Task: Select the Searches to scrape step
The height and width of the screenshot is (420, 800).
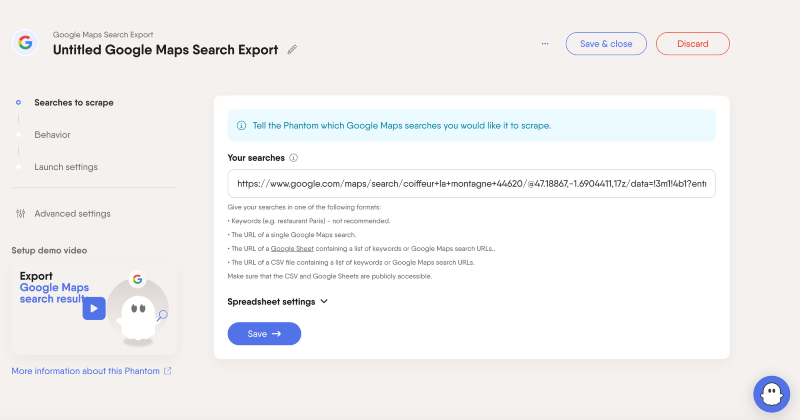Action: pos(73,102)
